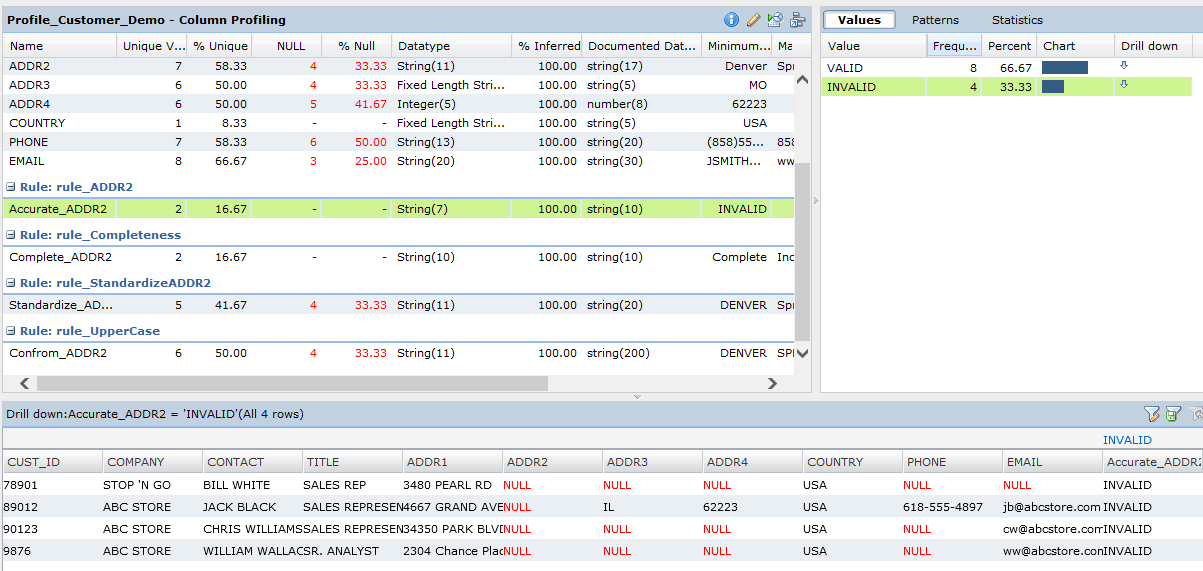
Task: Click the CONTACT drilldown column header
Action: (x=252, y=462)
